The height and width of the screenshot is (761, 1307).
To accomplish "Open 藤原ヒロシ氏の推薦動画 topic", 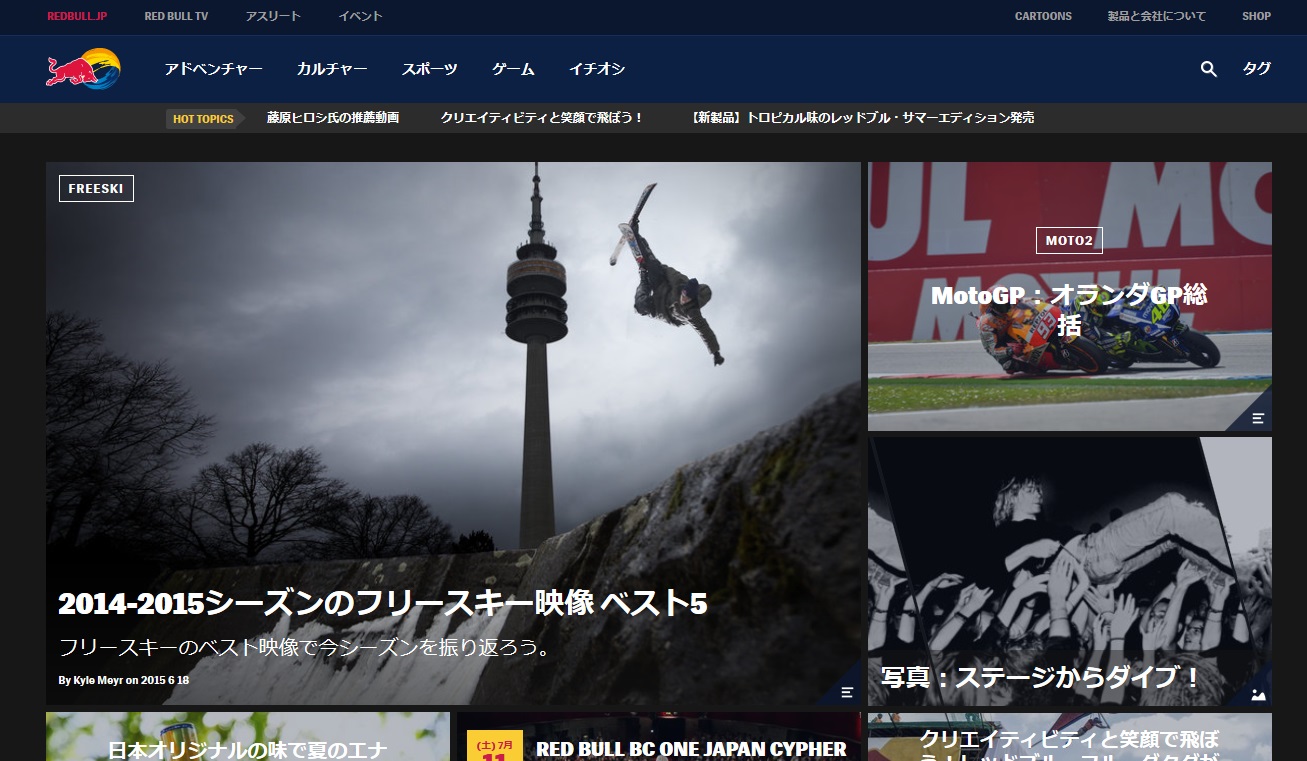I will (333, 118).
